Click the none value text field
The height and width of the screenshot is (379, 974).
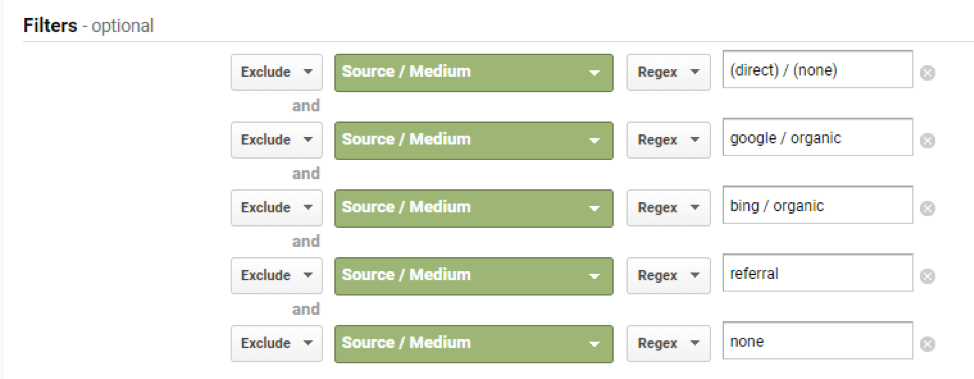[817, 340]
